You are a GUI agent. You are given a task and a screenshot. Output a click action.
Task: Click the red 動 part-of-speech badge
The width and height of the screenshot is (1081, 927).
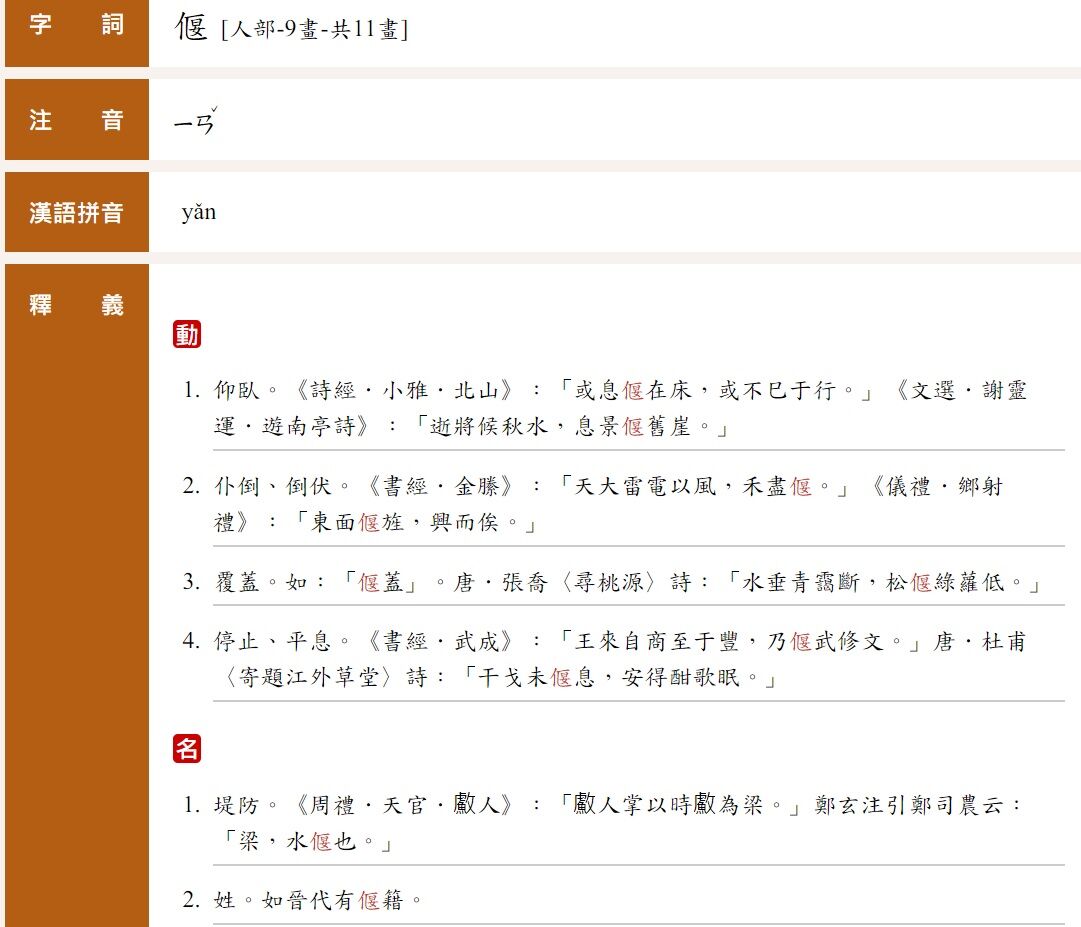(x=187, y=335)
